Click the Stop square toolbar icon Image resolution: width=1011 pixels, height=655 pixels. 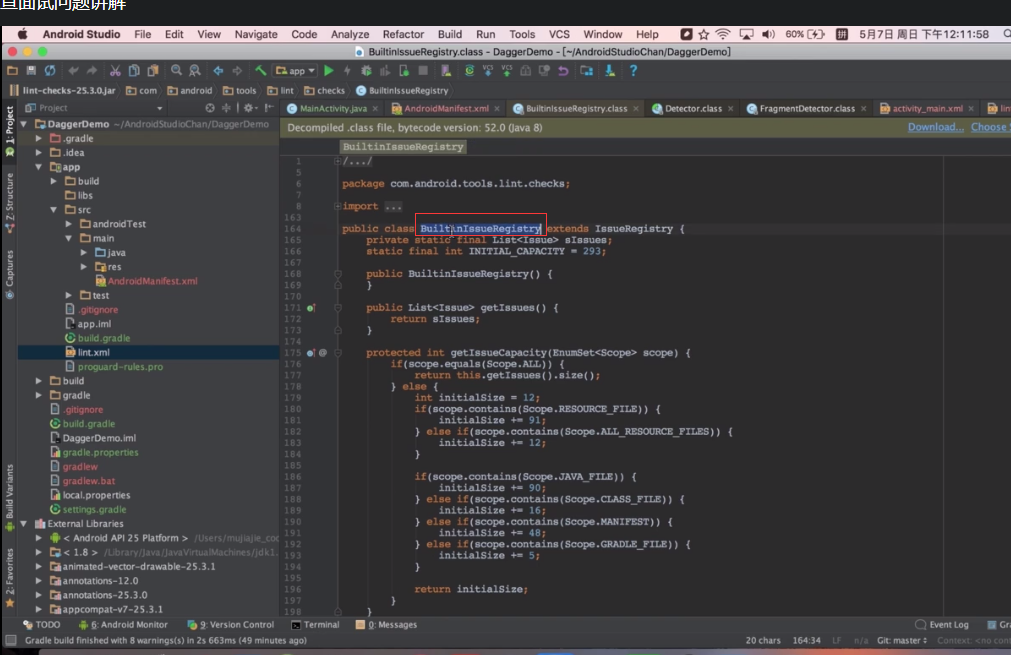point(423,71)
